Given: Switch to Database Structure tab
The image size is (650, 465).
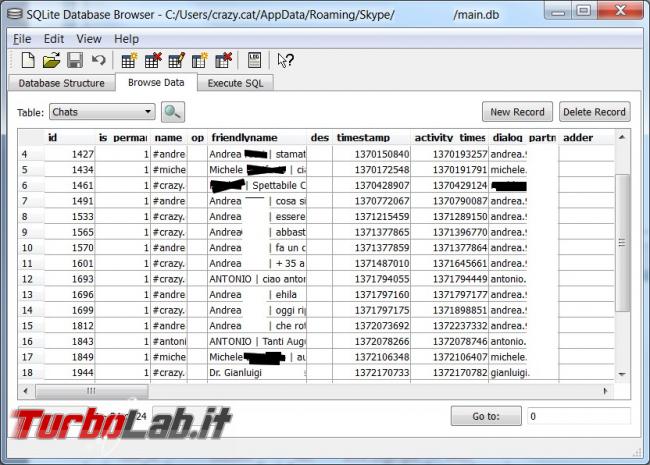Looking at the screenshot, I should 61,83.
